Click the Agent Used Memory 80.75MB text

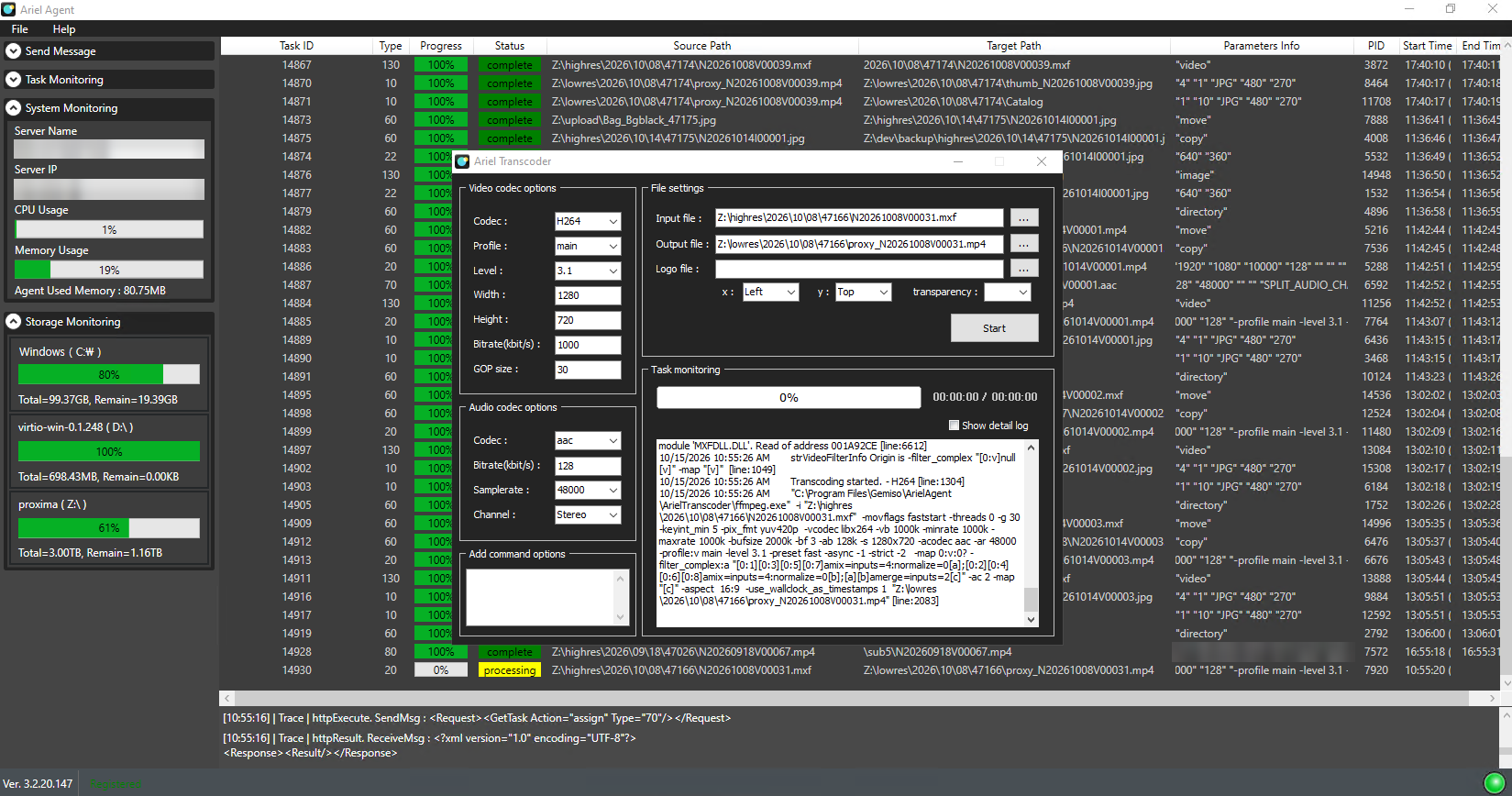tap(90, 291)
